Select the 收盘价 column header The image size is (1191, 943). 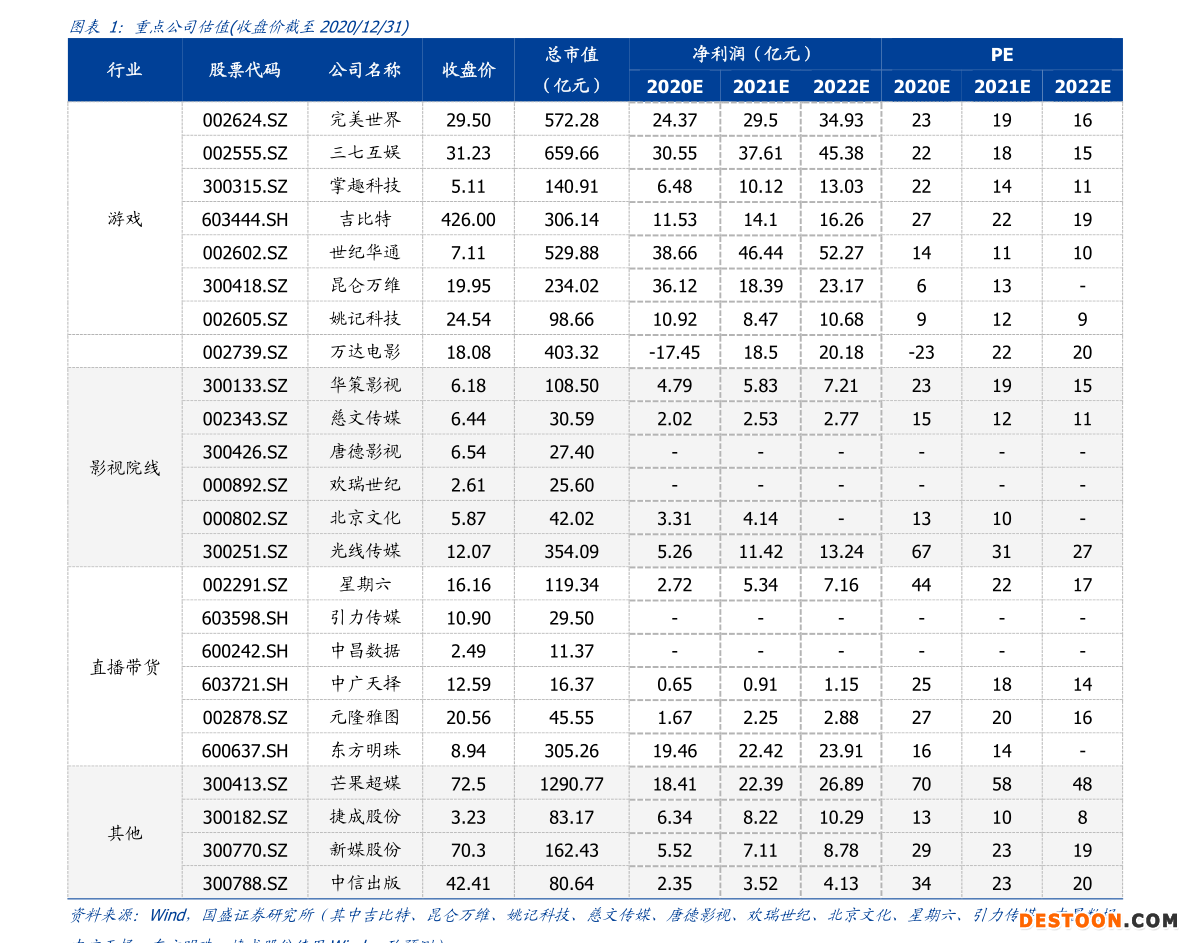click(468, 70)
